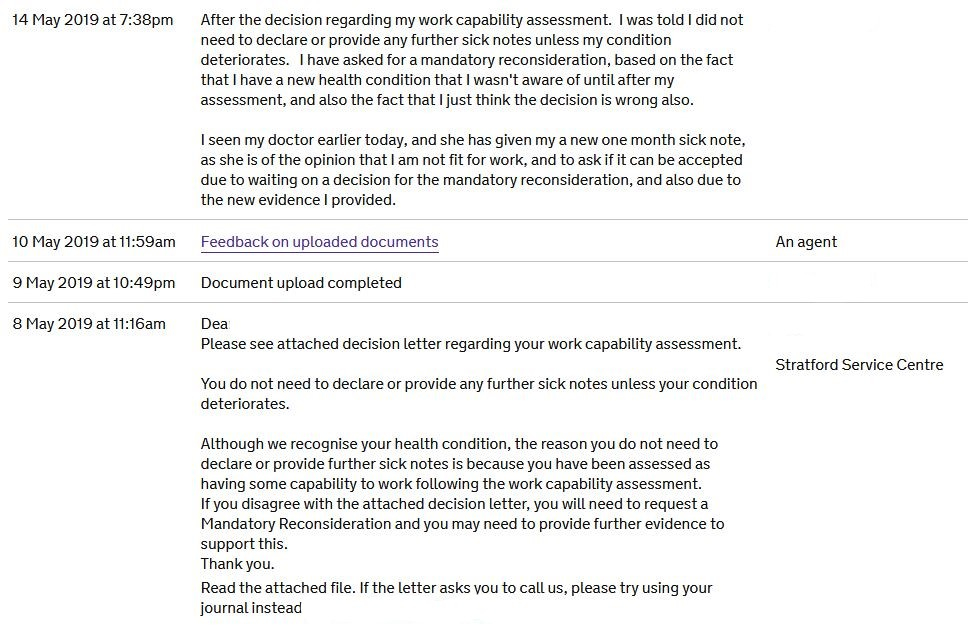Click the line starting You do not need to declare
Screen dimensions: 977x635
pyautogui.click(x=478, y=384)
